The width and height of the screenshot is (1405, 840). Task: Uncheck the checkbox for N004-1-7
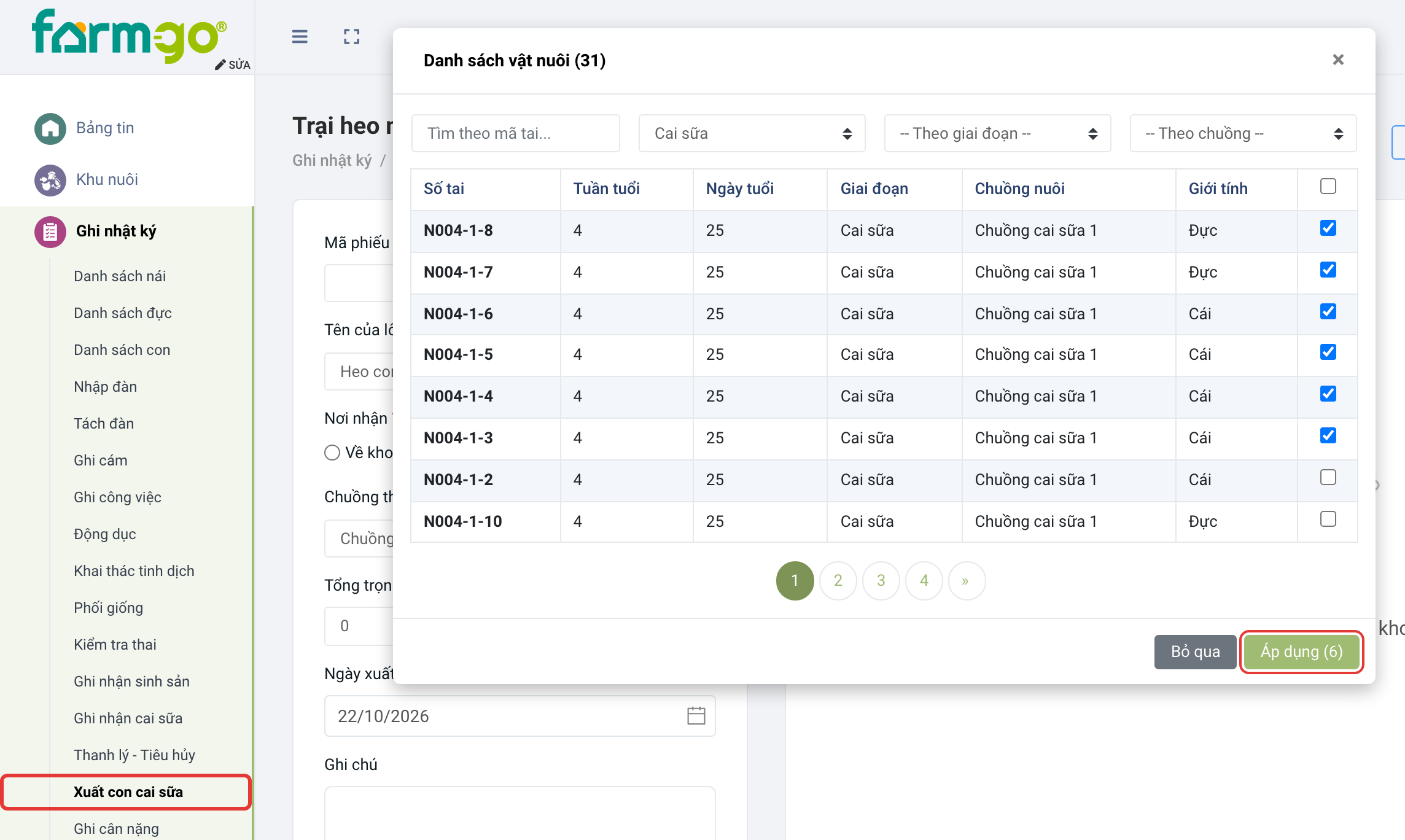pyautogui.click(x=1328, y=270)
